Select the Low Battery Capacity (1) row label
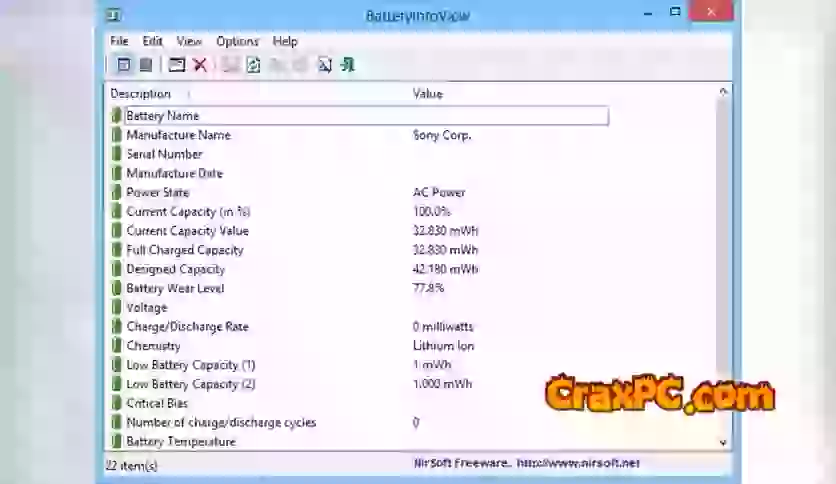 (191, 365)
